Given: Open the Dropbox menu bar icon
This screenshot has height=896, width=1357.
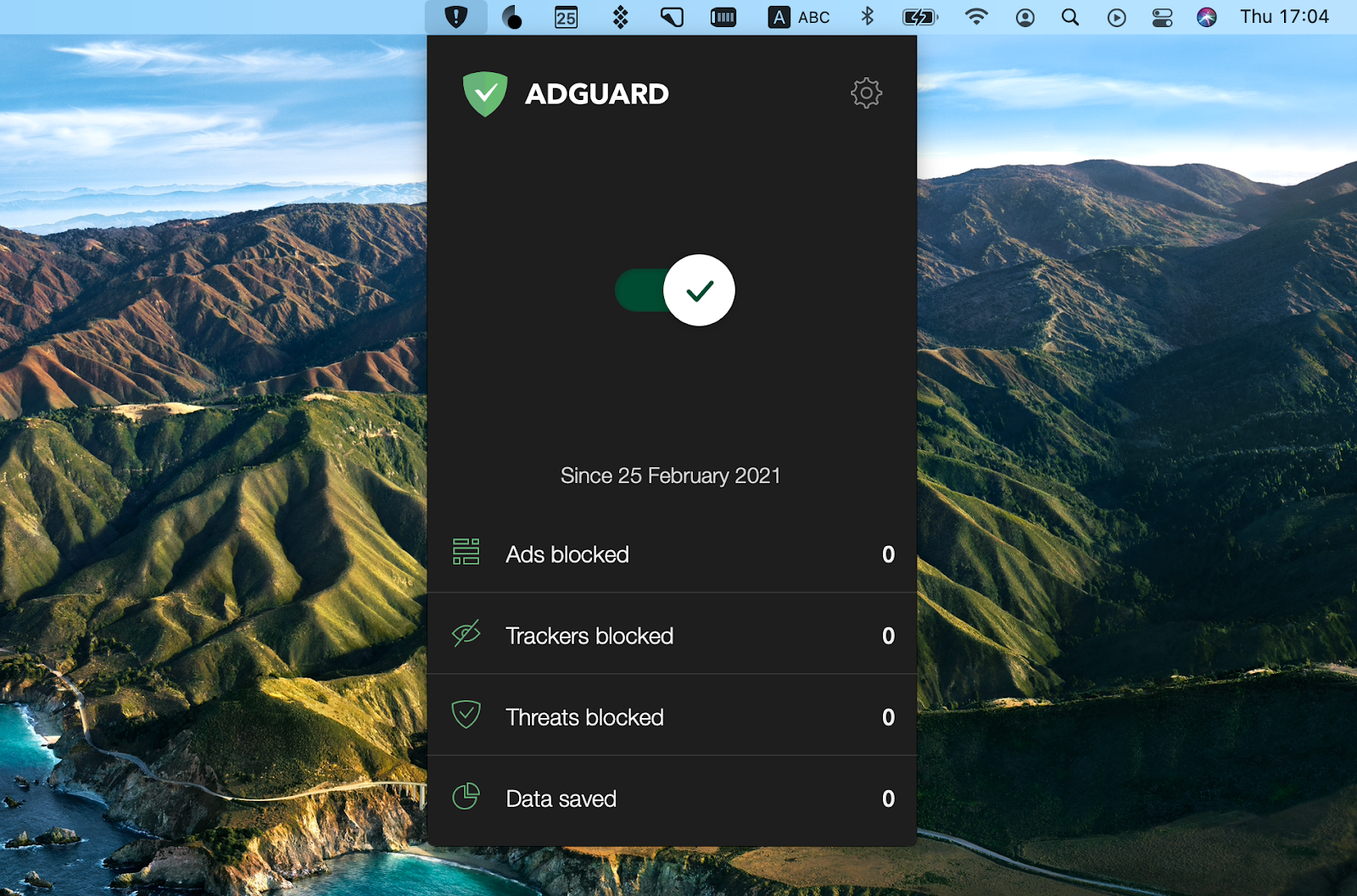Looking at the screenshot, I should pyautogui.click(x=621, y=17).
